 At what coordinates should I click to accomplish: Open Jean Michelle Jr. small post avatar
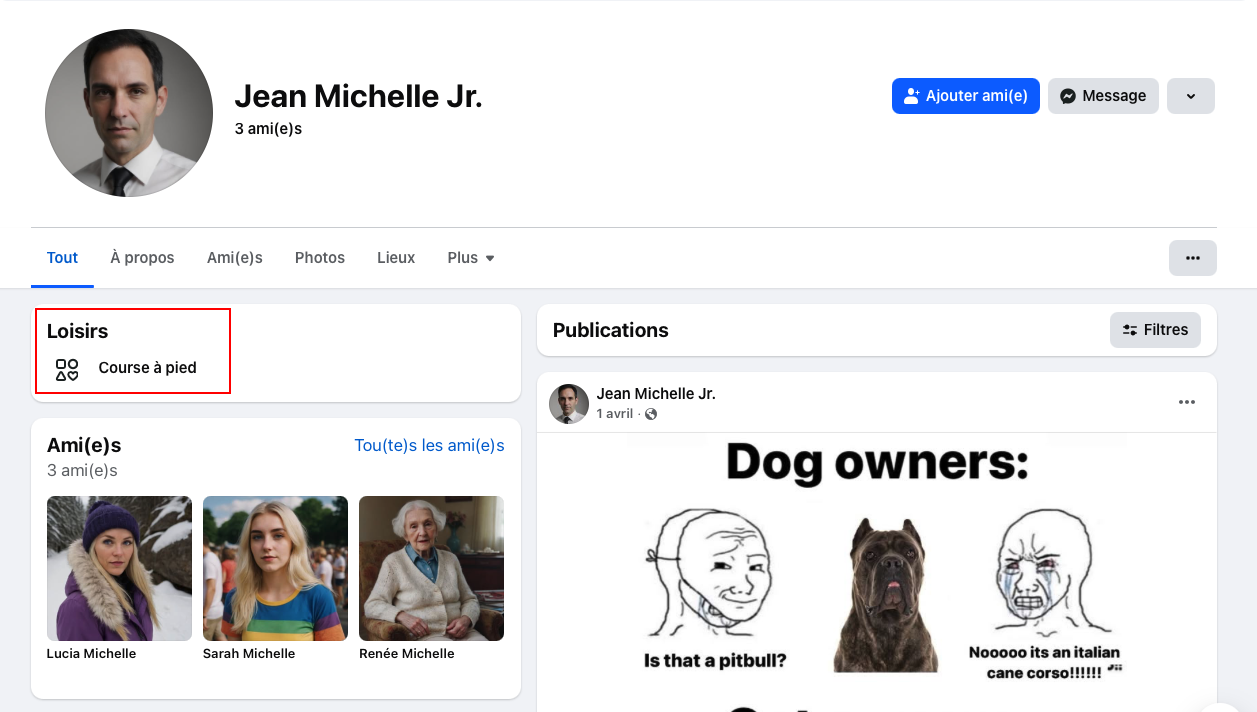[x=569, y=404]
